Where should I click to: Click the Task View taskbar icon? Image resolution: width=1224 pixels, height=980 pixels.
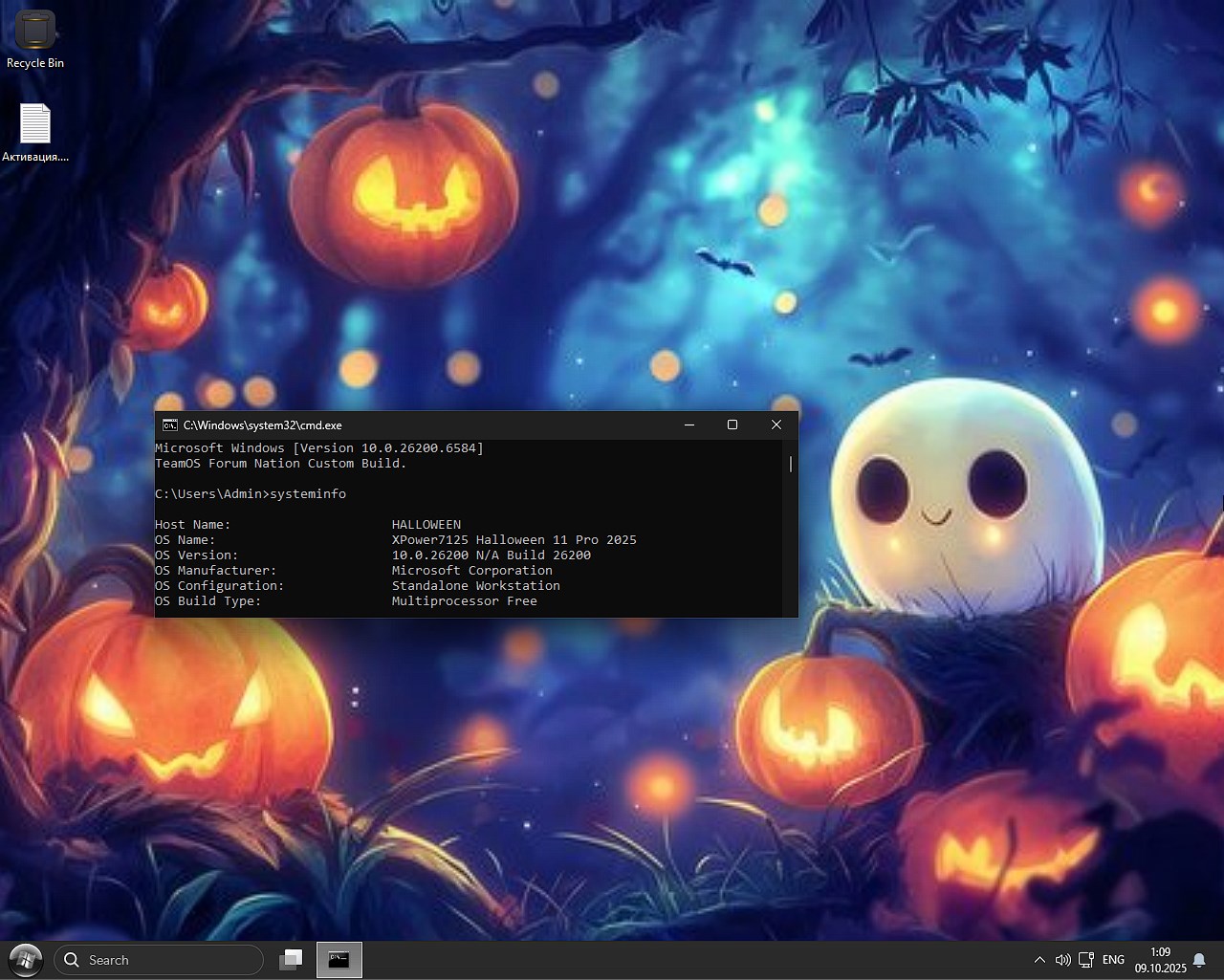click(291, 960)
